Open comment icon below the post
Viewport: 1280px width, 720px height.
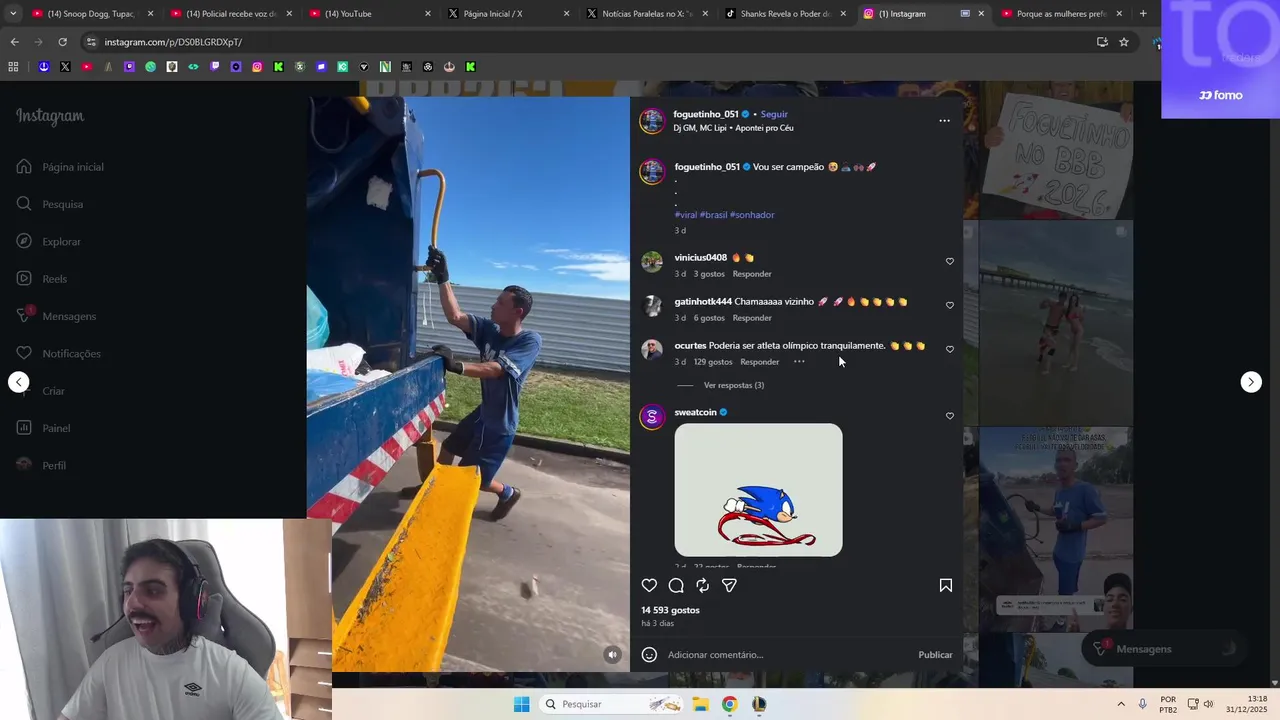(x=676, y=586)
